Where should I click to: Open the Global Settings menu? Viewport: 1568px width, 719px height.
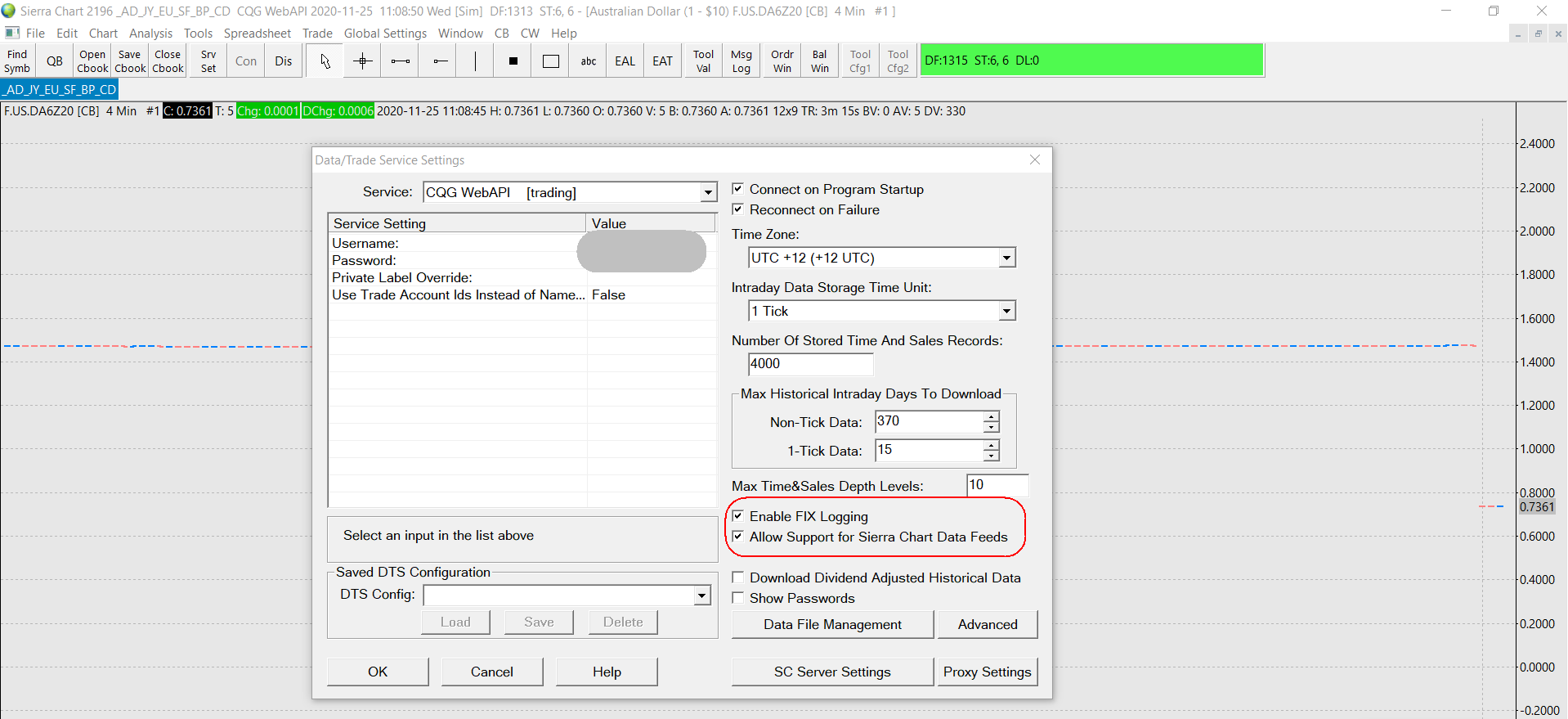[x=385, y=34]
